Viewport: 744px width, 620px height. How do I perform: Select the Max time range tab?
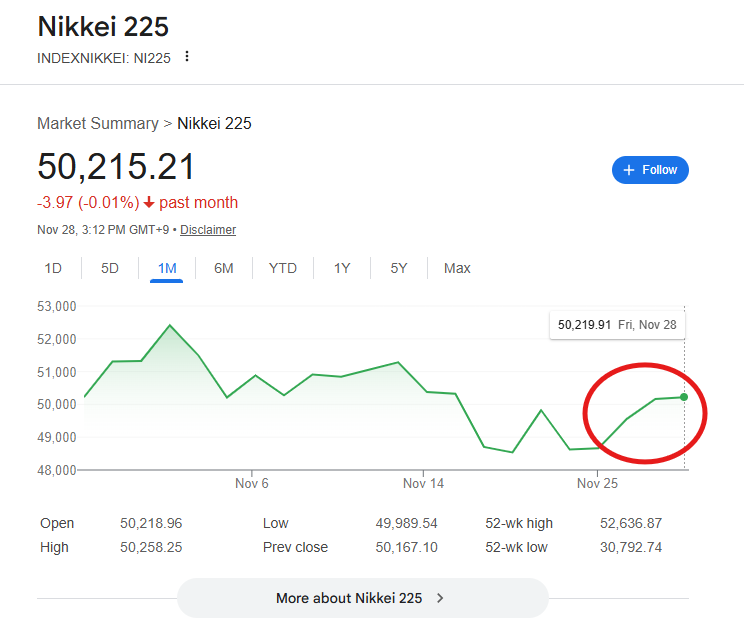pos(457,268)
